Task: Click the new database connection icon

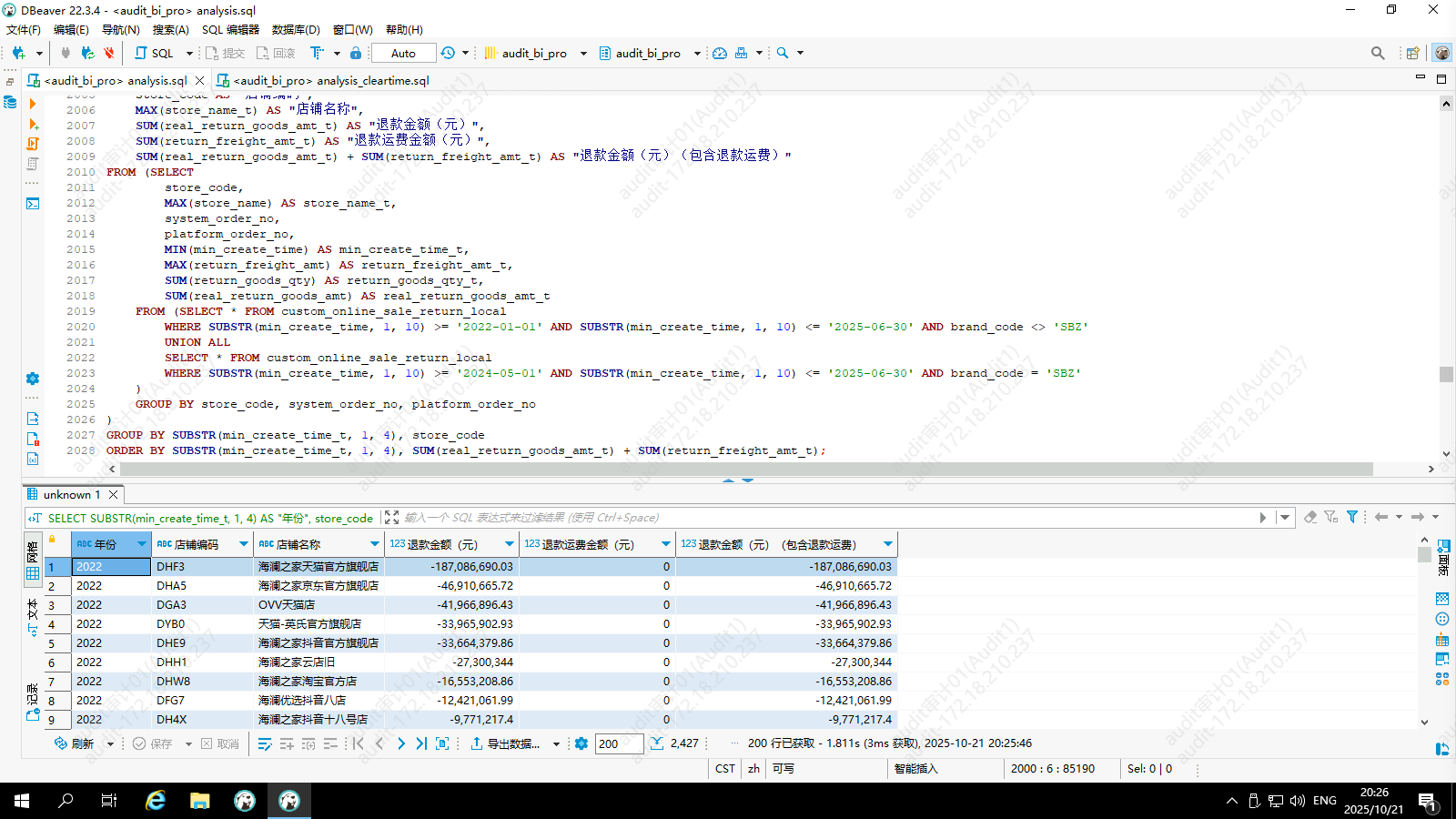Action: (18, 53)
